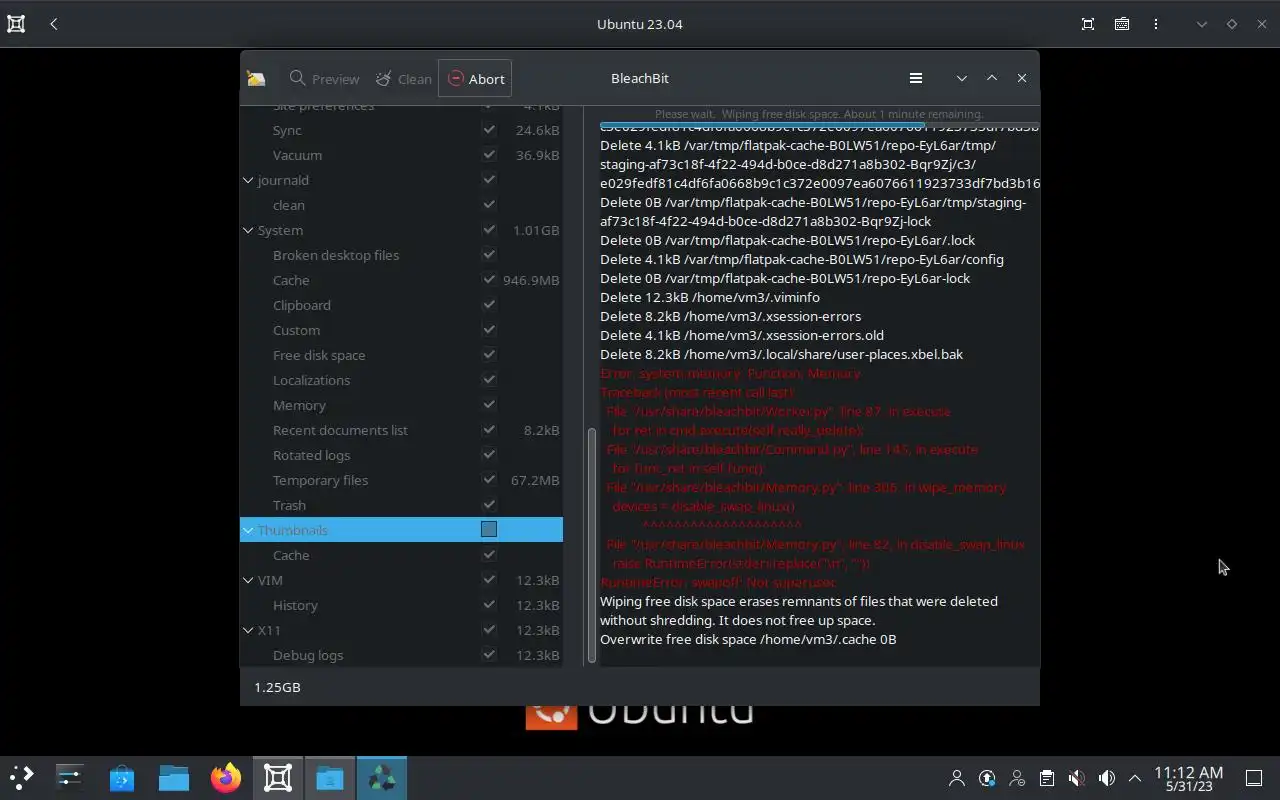
Task: Switch to the open folder window task
Action: (330, 777)
